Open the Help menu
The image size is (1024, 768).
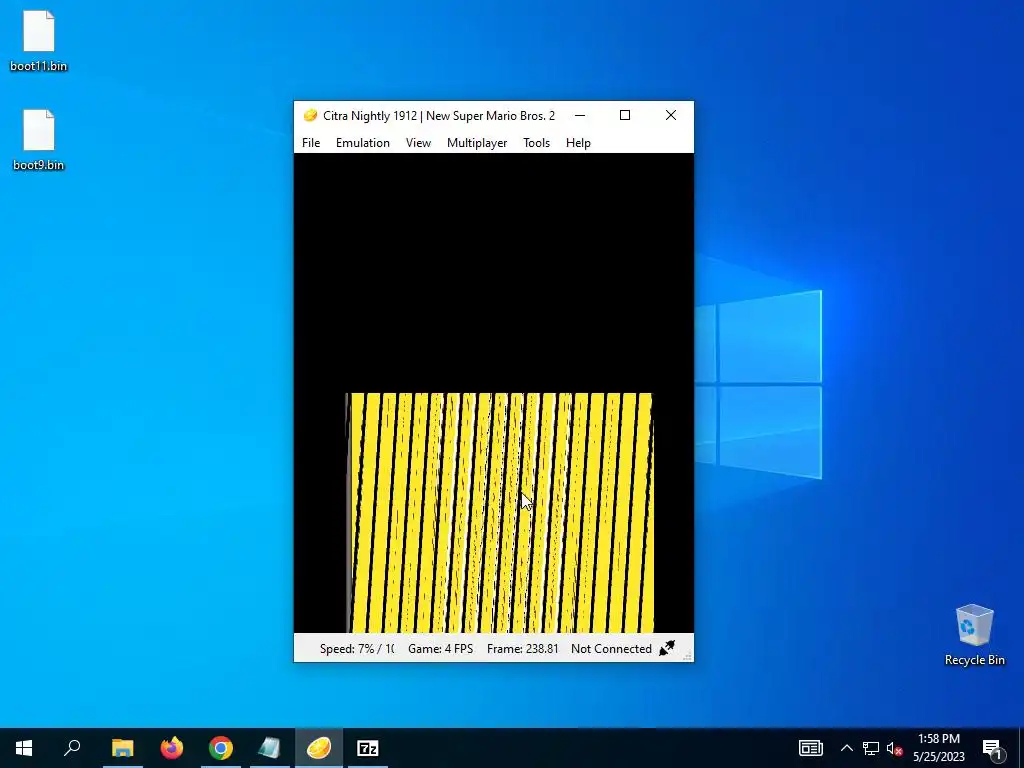[x=578, y=143]
